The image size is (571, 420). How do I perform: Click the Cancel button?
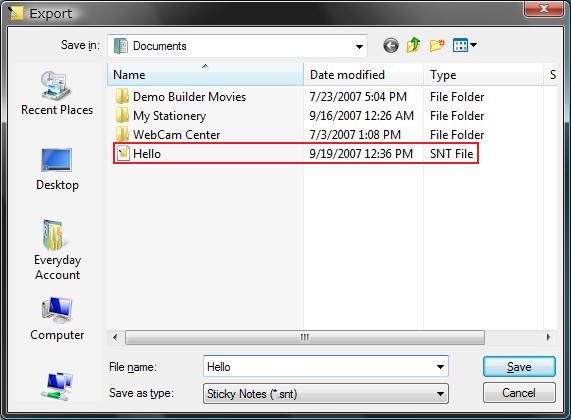(519, 393)
